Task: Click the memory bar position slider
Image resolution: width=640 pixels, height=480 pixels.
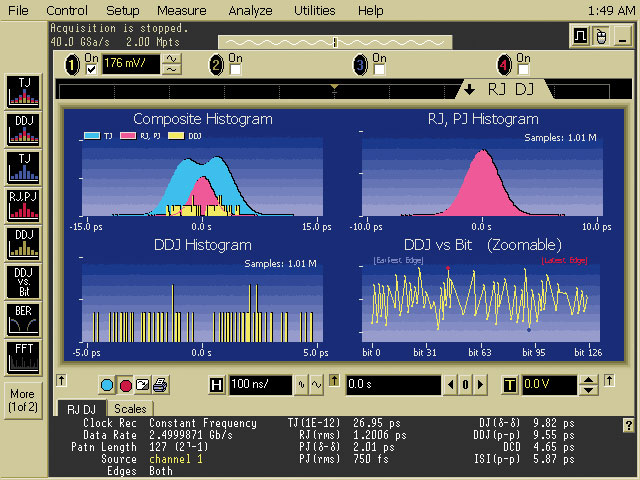Action: (335, 42)
